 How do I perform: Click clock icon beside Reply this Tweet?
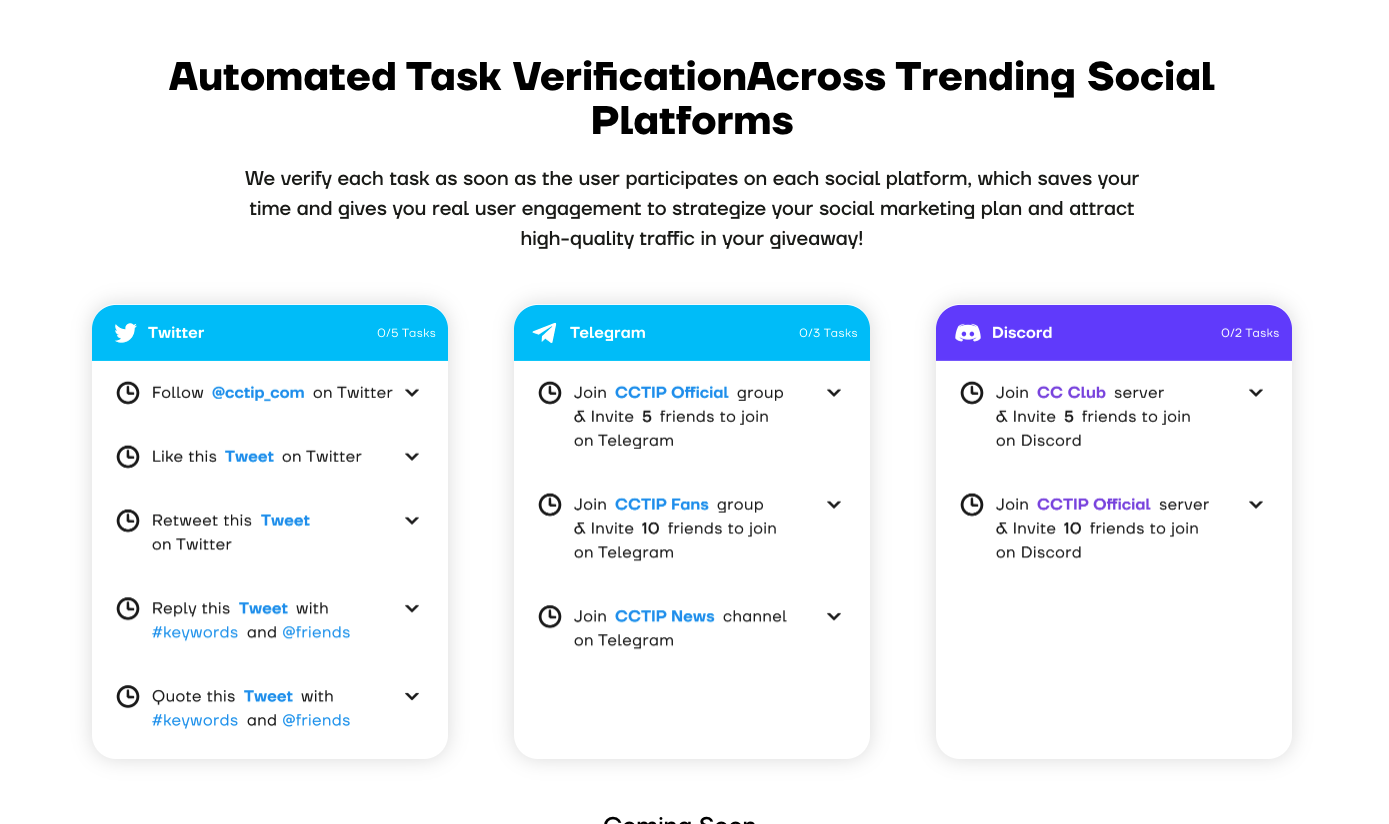(128, 609)
